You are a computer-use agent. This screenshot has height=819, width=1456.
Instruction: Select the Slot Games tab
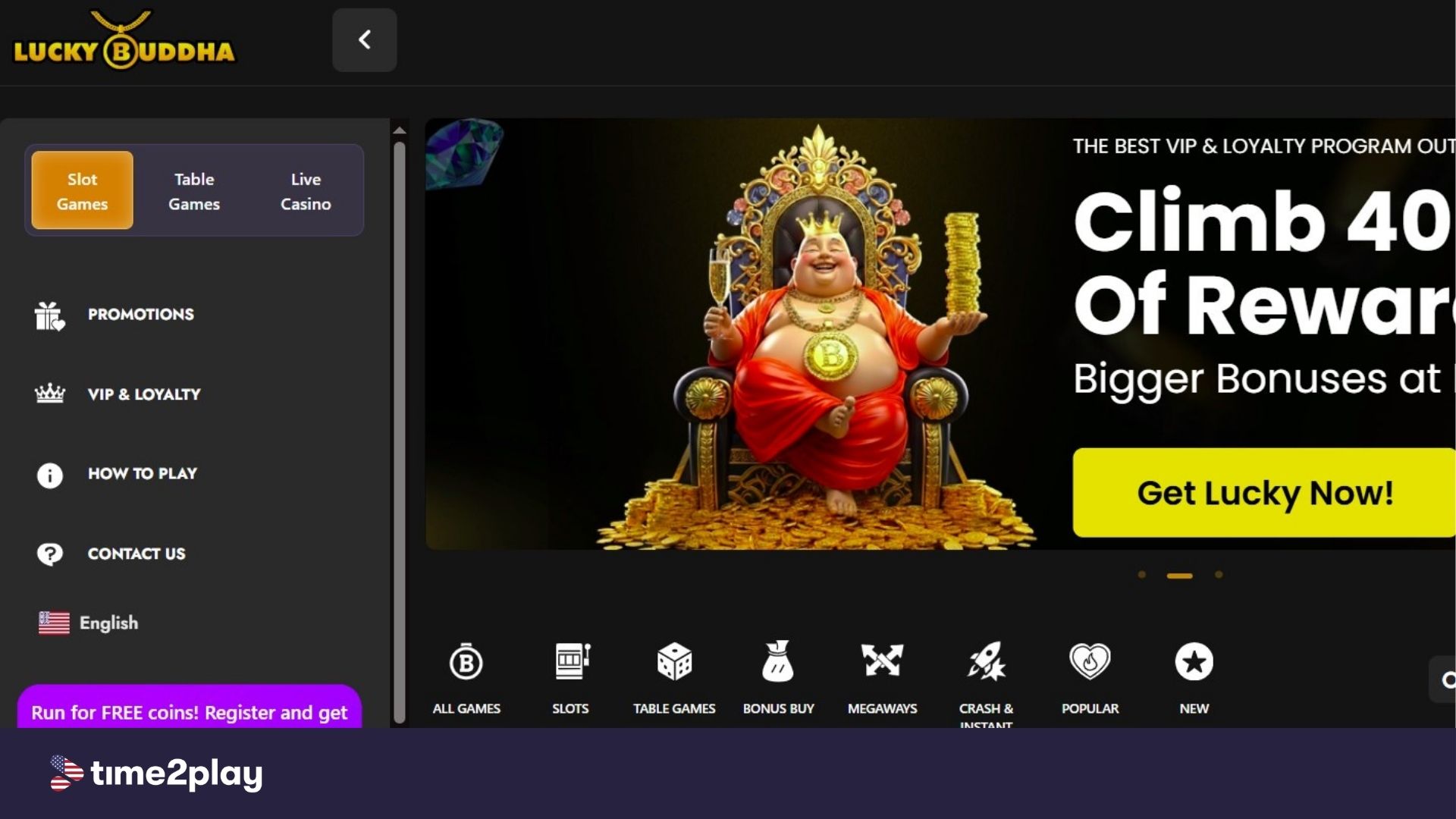point(82,190)
